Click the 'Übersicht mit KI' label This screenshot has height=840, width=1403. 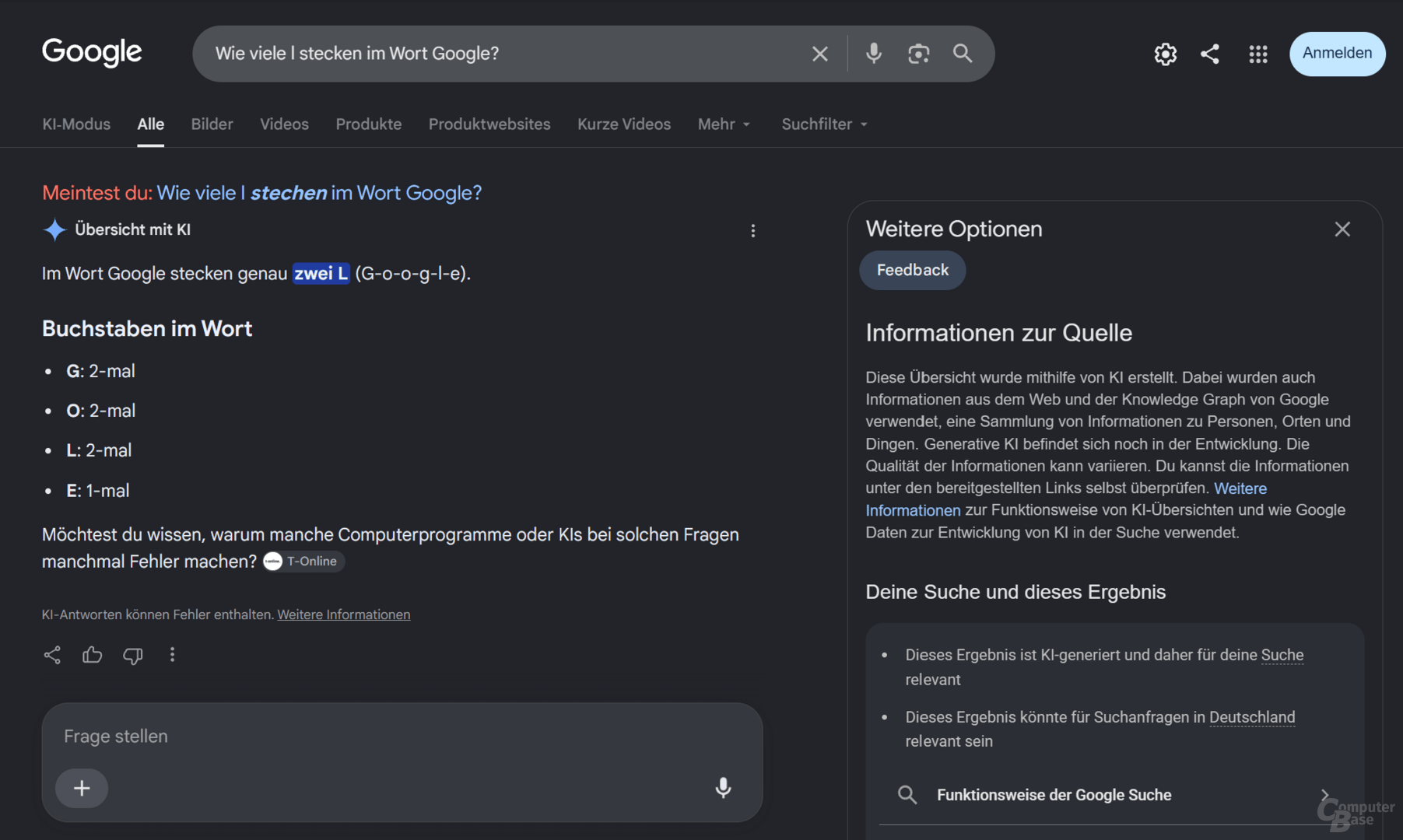coord(132,229)
